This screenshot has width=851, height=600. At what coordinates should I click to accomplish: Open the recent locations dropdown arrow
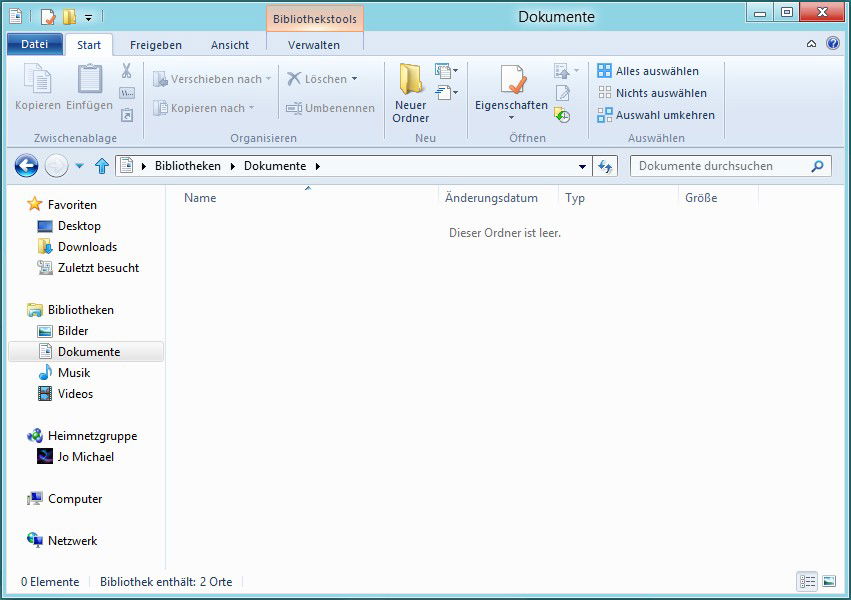(80, 166)
